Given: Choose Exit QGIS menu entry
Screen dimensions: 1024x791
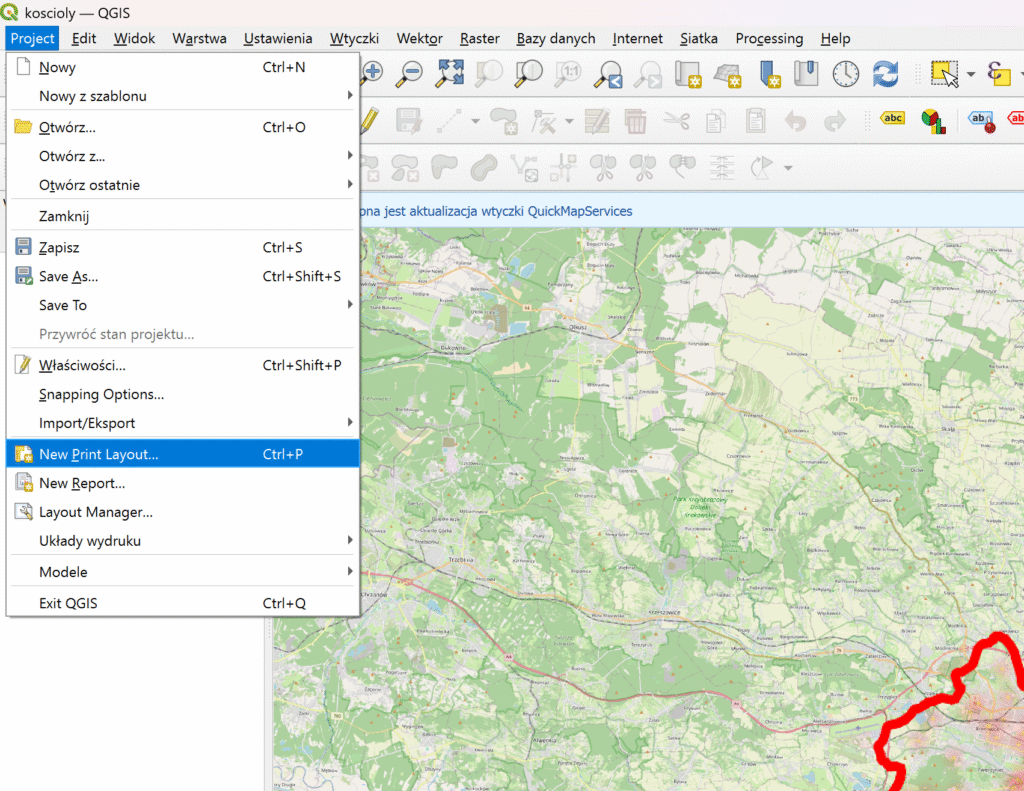Looking at the screenshot, I should [68, 603].
